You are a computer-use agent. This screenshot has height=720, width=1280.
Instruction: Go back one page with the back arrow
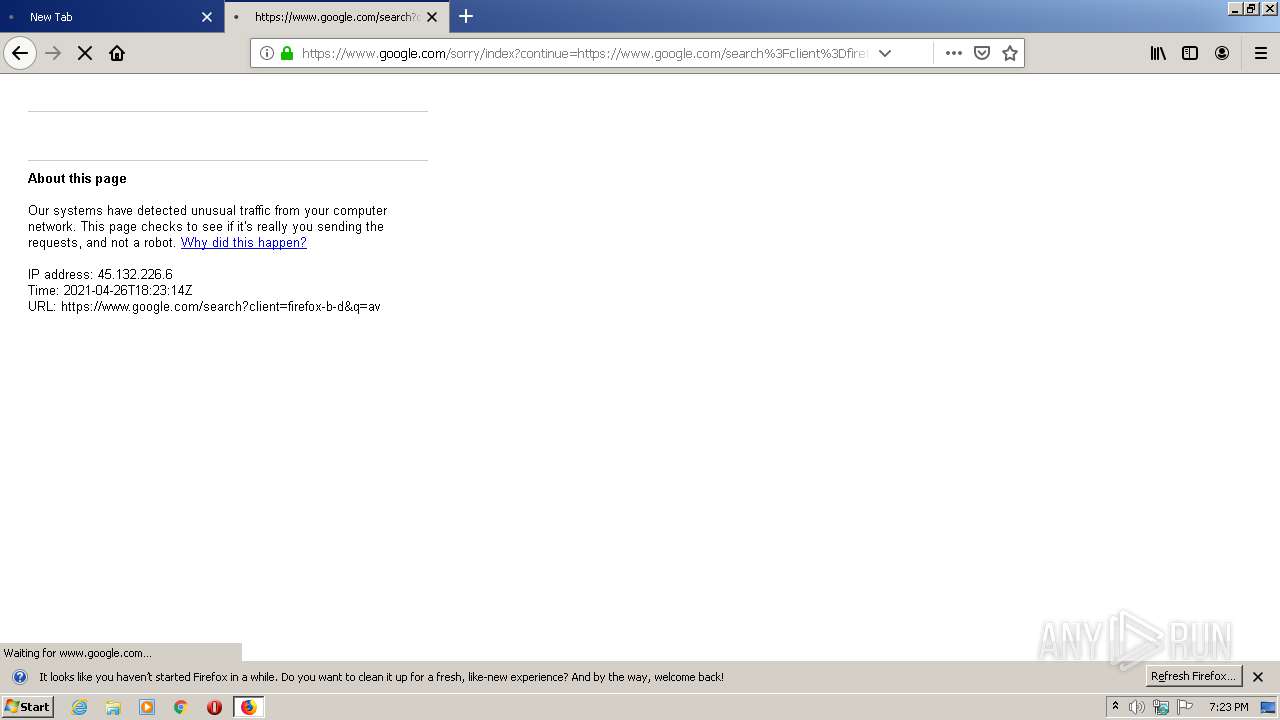coord(20,53)
